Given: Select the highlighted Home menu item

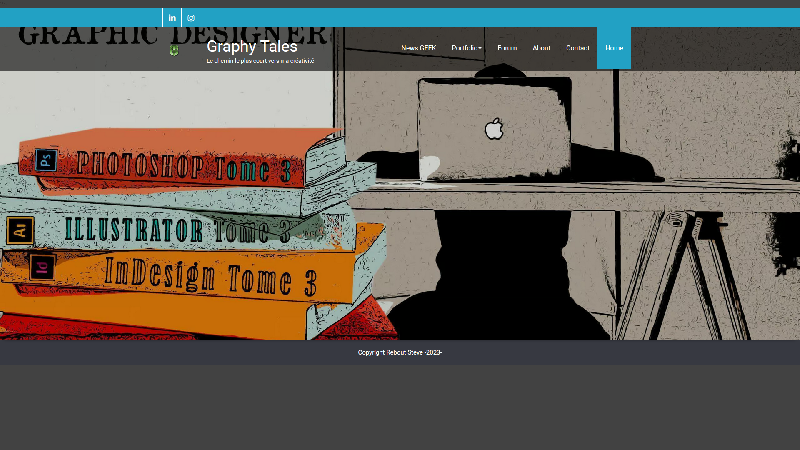Looking at the screenshot, I should [614, 48].
